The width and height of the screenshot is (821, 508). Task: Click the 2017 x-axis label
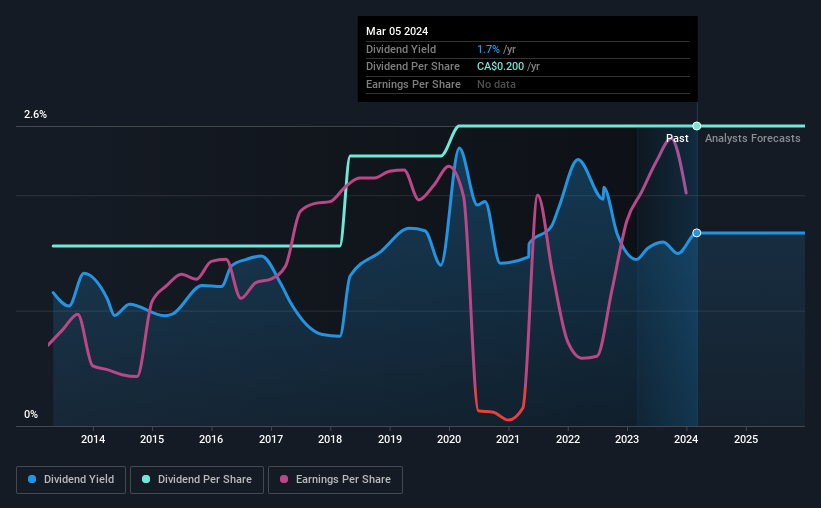click(271, 439)
